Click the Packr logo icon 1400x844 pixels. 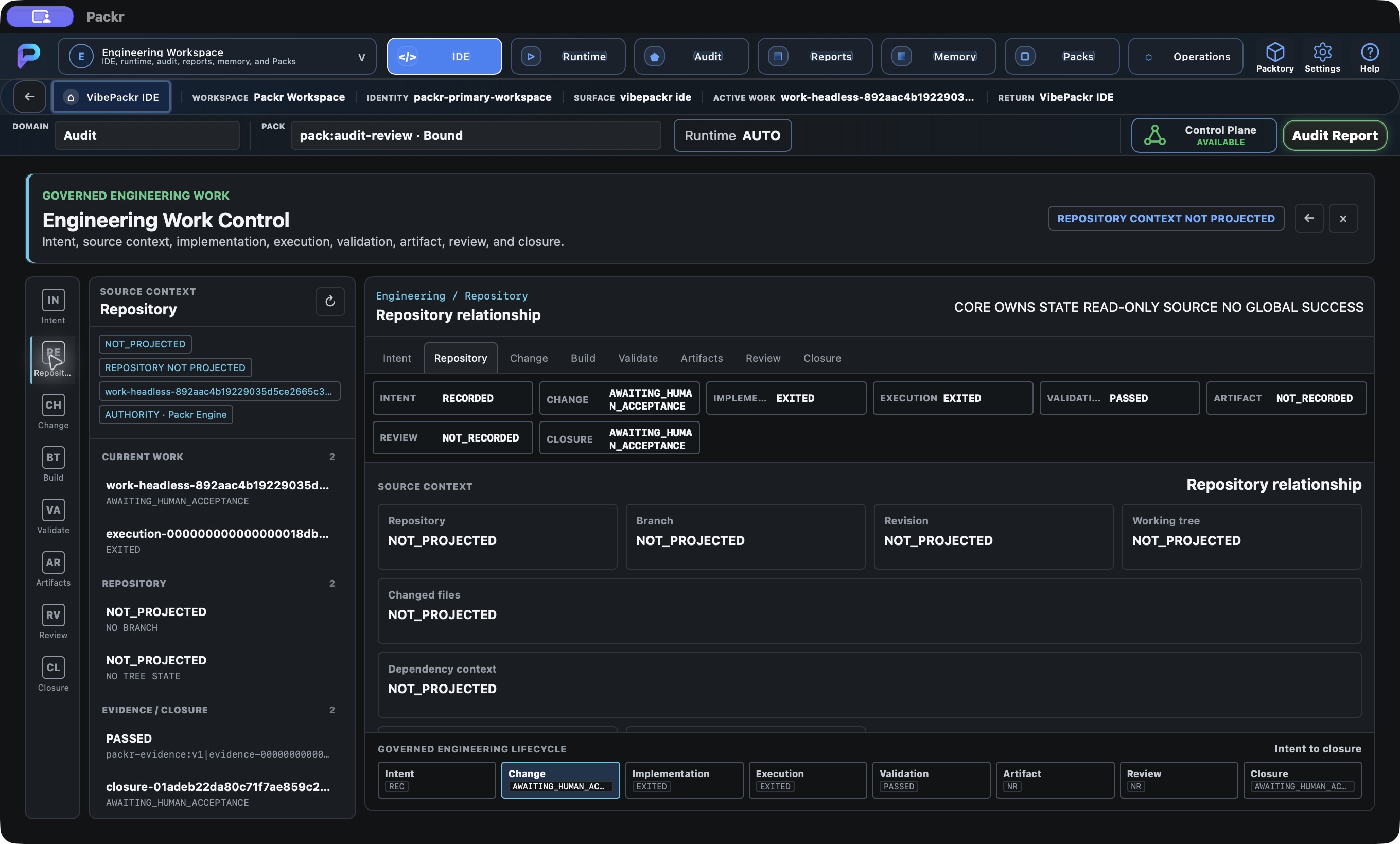(28, 56)
